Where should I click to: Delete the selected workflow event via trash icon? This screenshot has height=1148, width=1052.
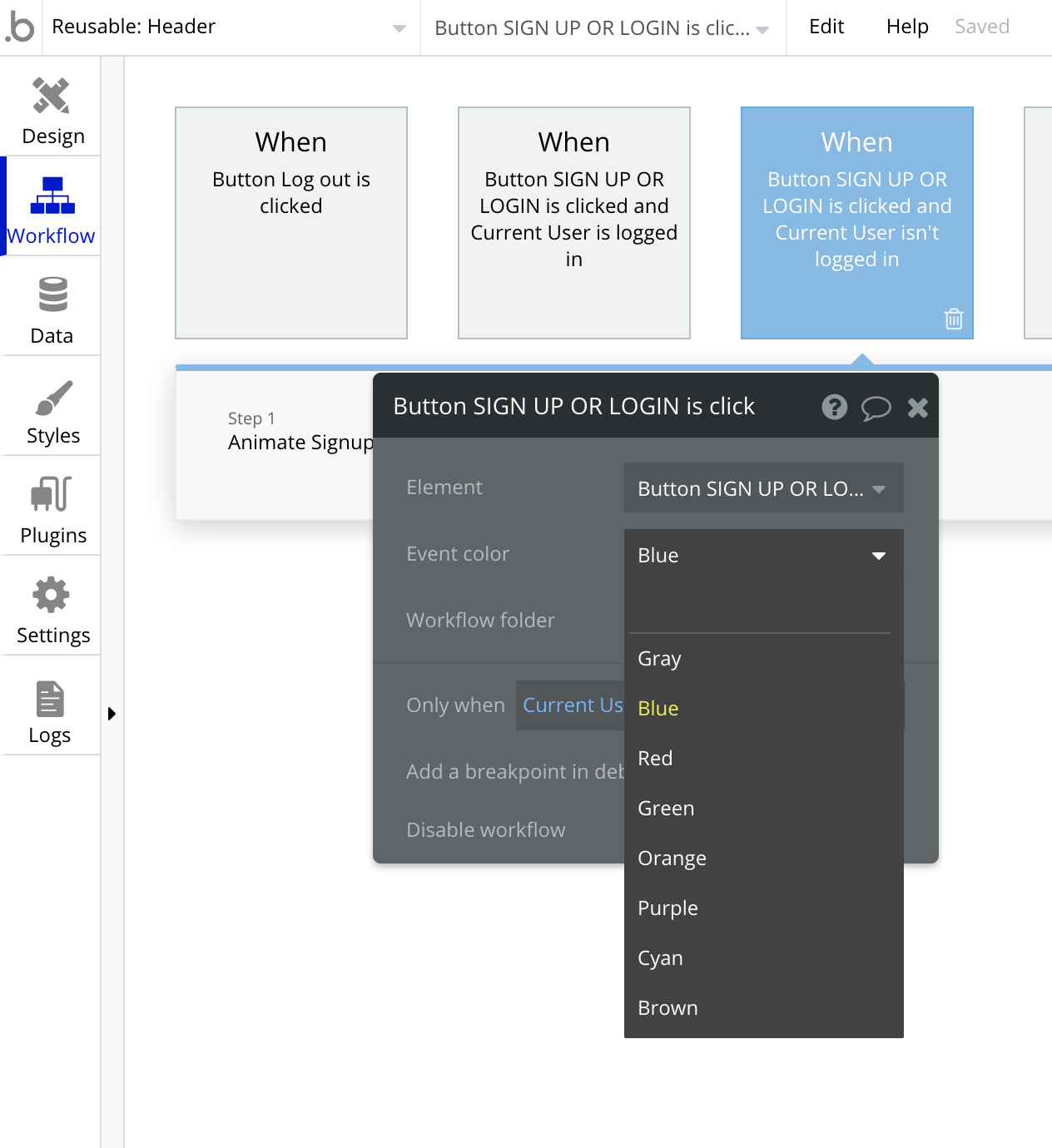point(954,319)
